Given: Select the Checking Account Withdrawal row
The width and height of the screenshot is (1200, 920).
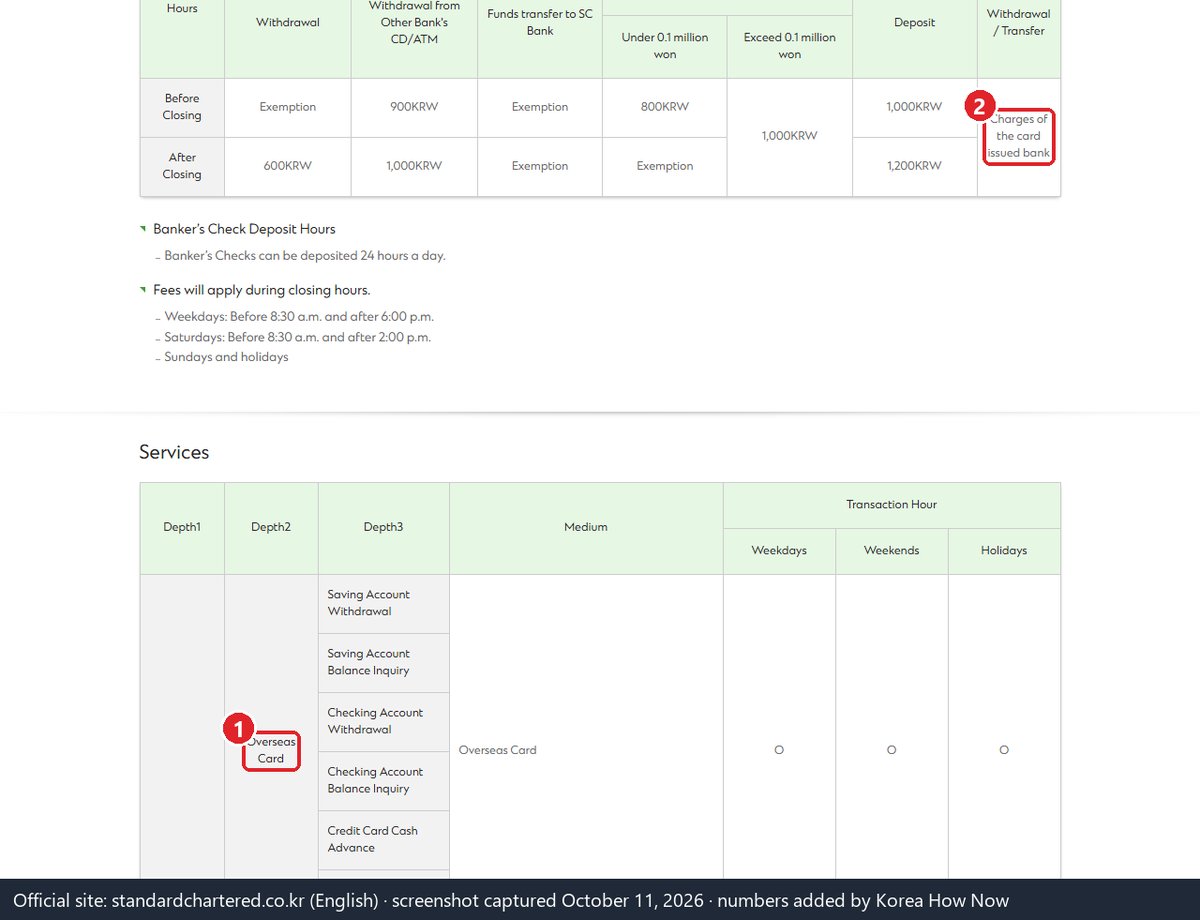Looking at the screenshot, I should pyautogui.click(x=384, y=721).
